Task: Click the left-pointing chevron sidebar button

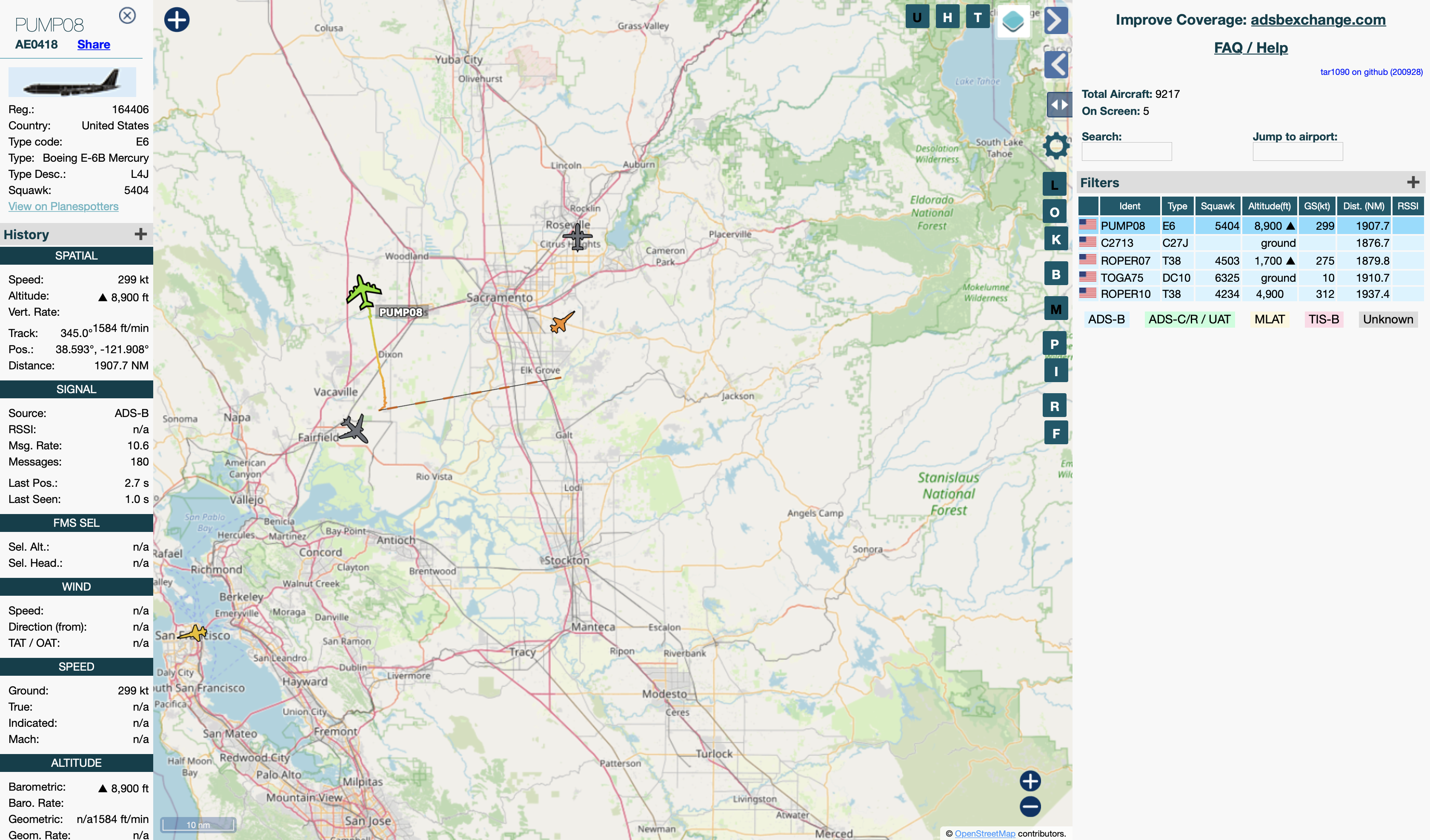Action: (1055, 65)
